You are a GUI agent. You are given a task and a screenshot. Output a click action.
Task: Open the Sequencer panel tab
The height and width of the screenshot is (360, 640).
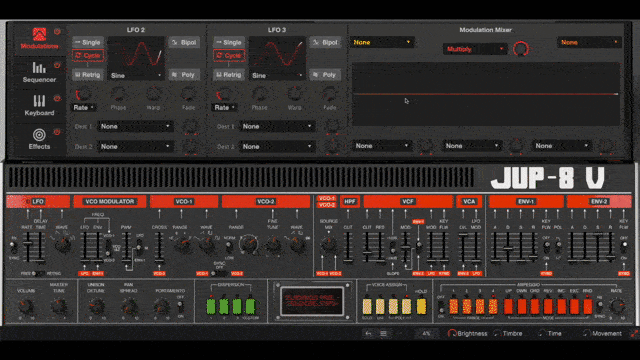(39, 72)
